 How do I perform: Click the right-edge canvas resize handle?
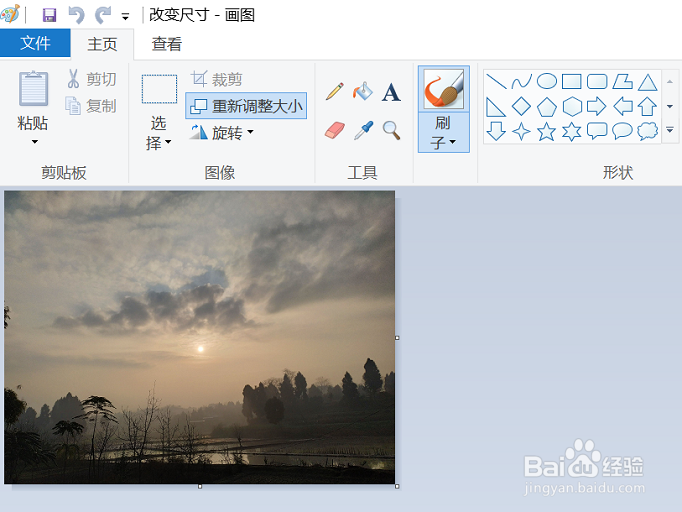397,338
